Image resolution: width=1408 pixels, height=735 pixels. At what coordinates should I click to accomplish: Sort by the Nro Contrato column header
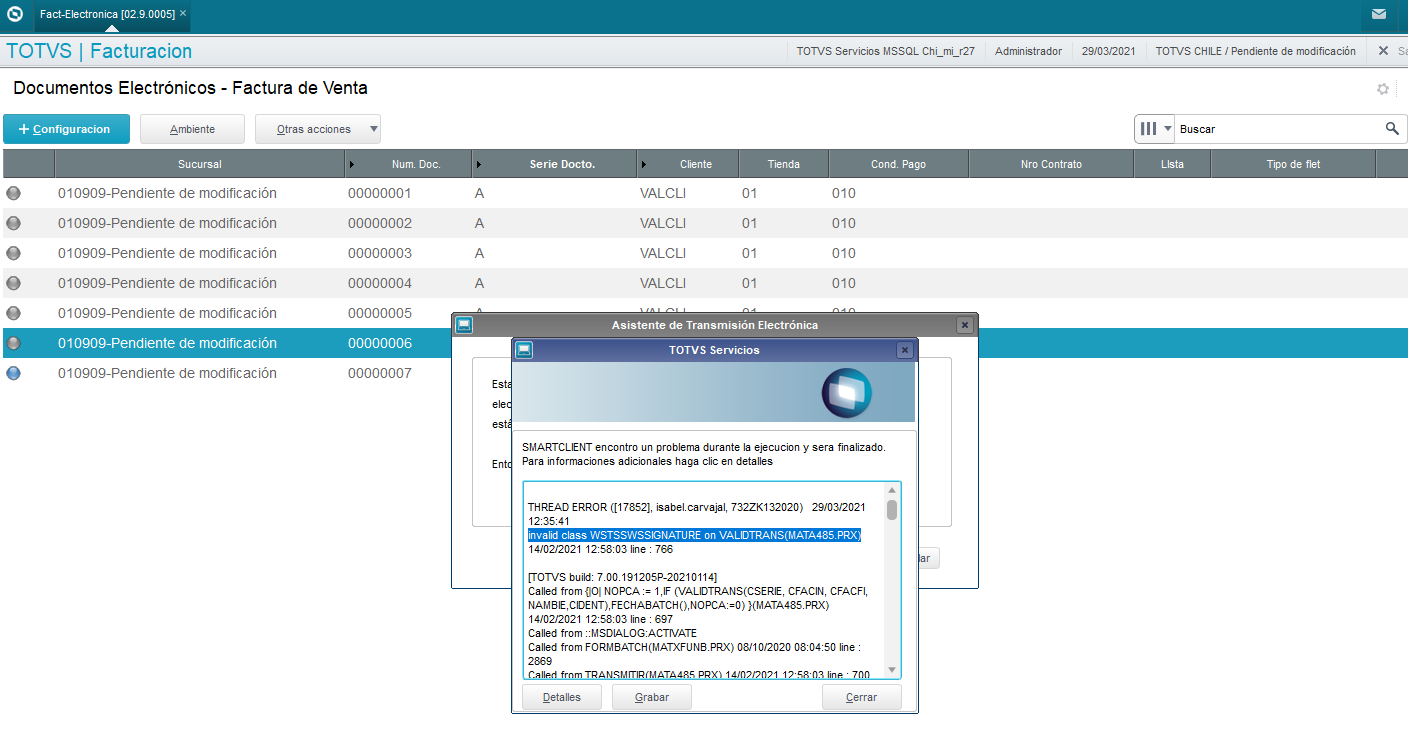[x=1051, y=164]
